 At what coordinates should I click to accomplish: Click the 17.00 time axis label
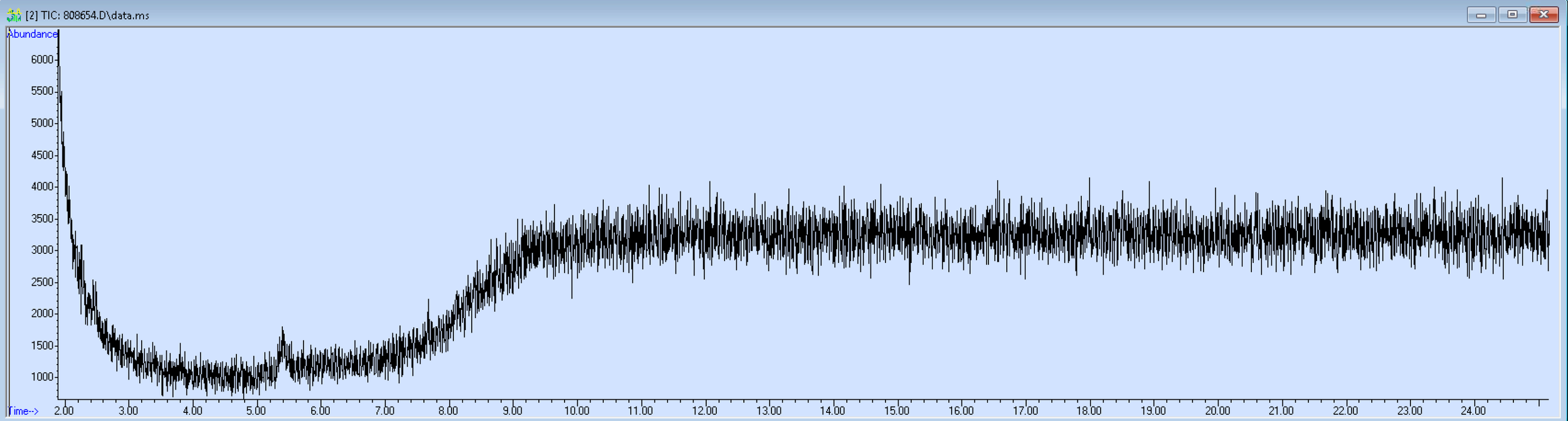tap(1025, 411)
